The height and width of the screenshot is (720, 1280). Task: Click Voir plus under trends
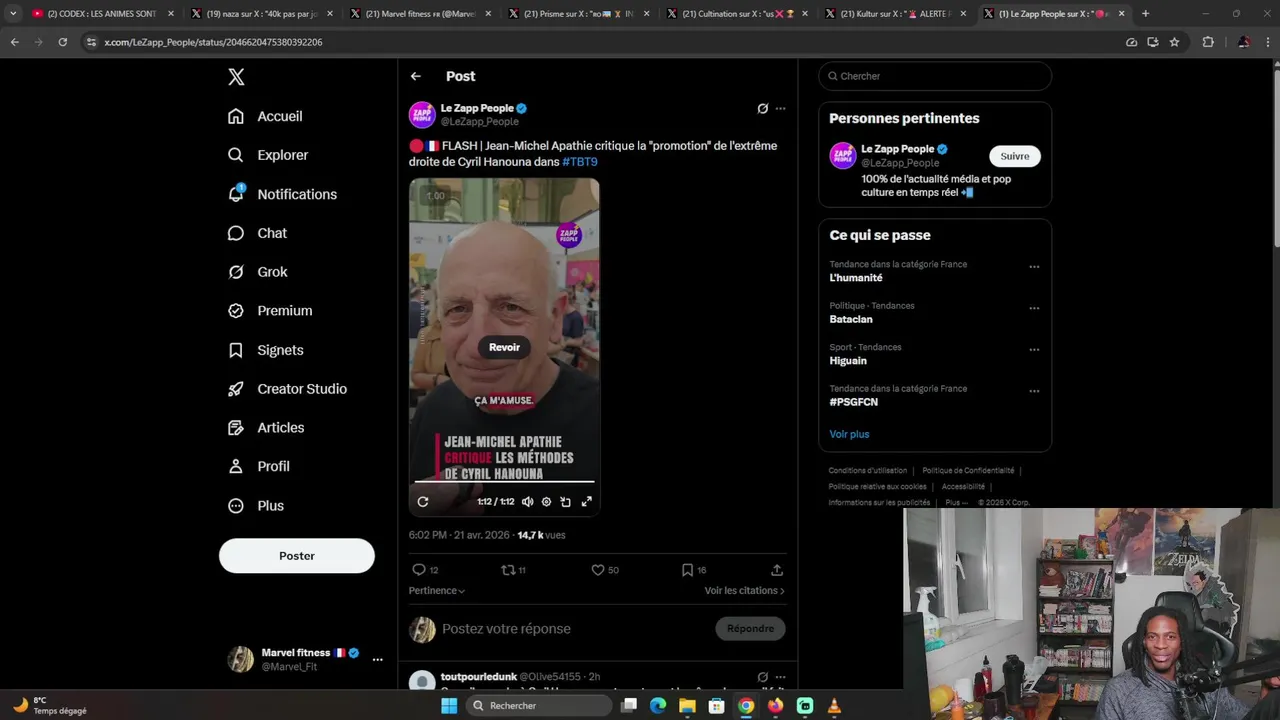(x=849, y=434)
